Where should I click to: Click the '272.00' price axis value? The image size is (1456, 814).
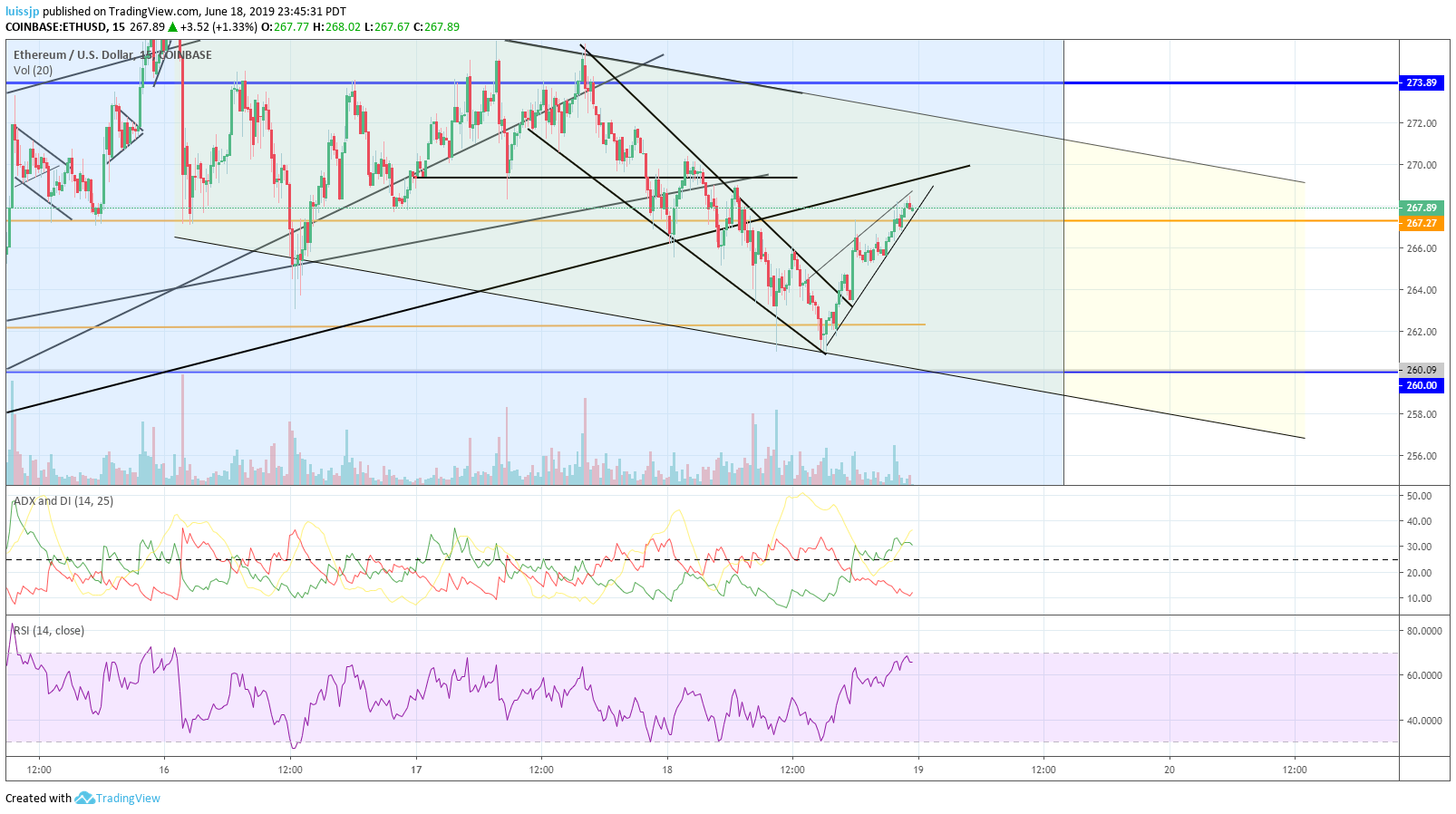tap(1422, 123)
